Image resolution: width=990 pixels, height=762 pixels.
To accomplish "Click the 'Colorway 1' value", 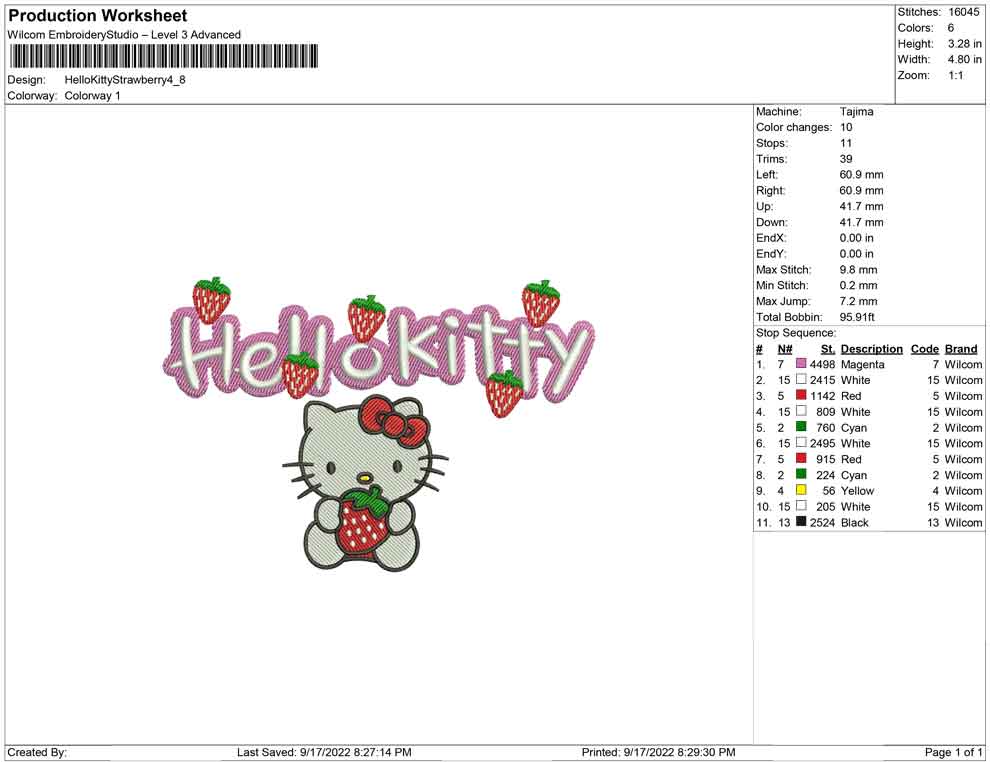I will 92,96.
